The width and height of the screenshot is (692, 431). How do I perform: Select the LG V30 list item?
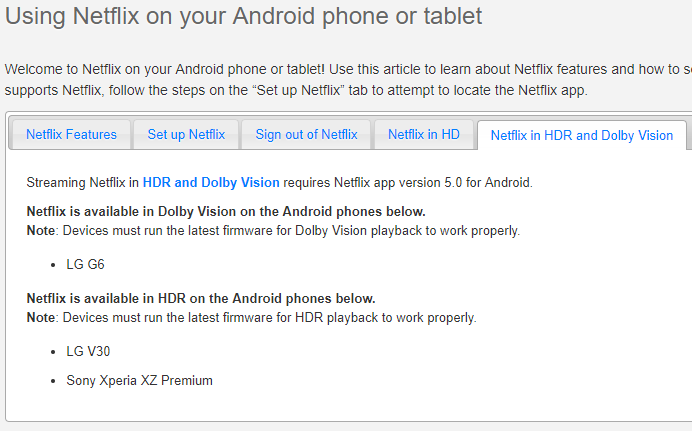88,352
